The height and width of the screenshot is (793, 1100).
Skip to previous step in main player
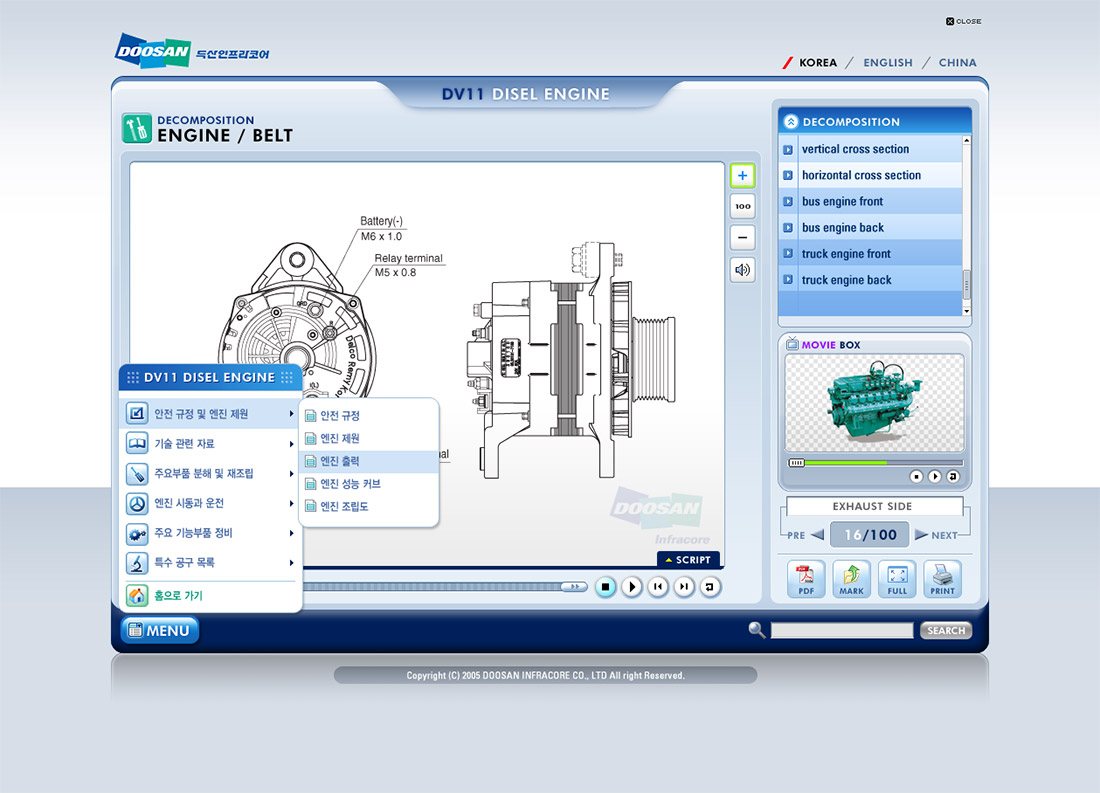click(x=657, y=587)
